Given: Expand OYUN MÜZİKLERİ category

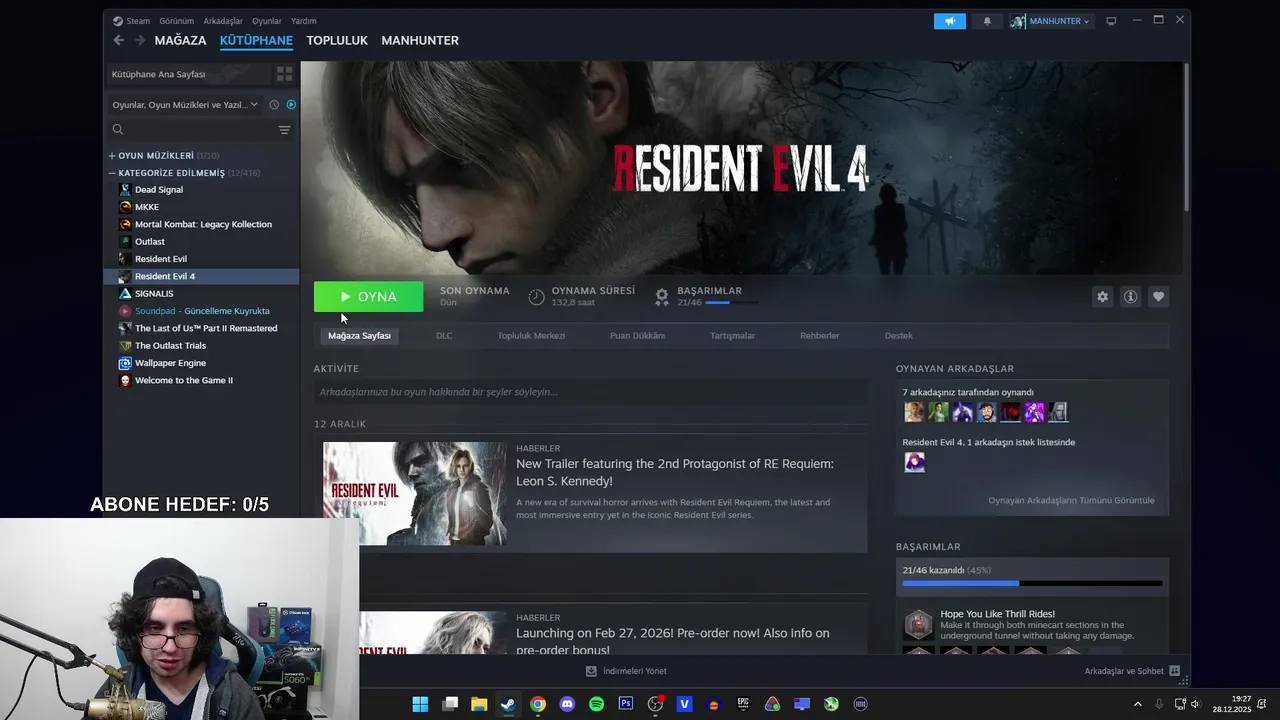Looking at the screenshot, I should click(112, 156).
